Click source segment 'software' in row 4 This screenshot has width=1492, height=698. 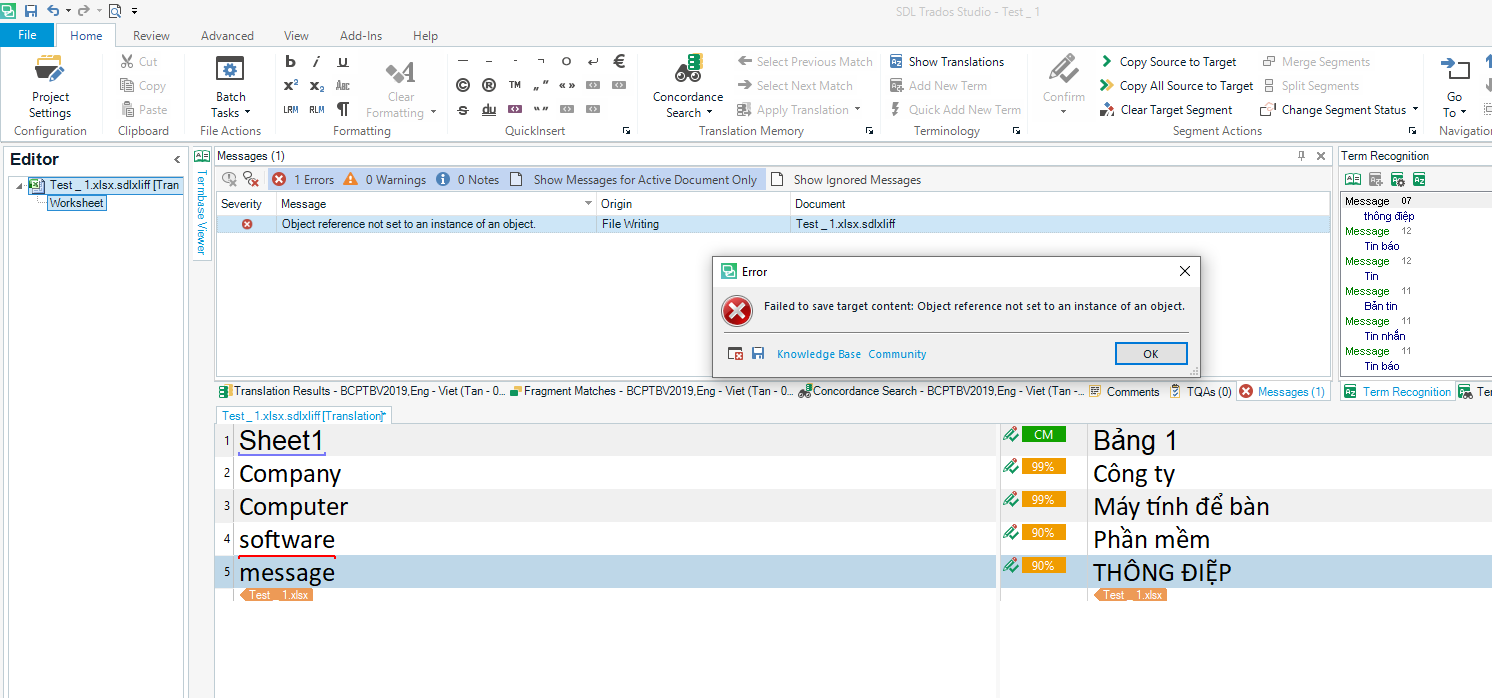point(287,539)
